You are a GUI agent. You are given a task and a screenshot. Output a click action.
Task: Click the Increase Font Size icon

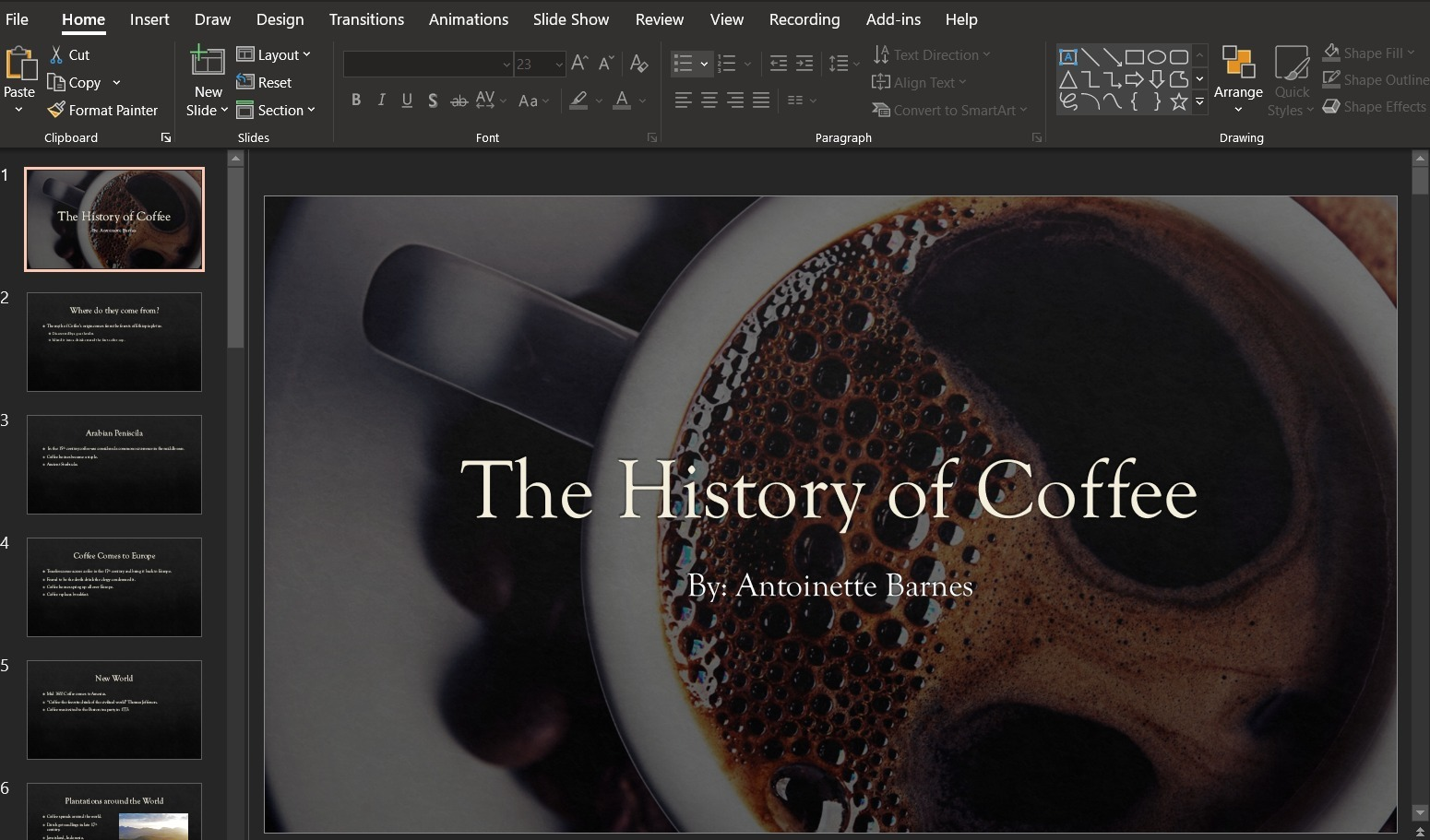pyautogui.click(x=579, y=63)
